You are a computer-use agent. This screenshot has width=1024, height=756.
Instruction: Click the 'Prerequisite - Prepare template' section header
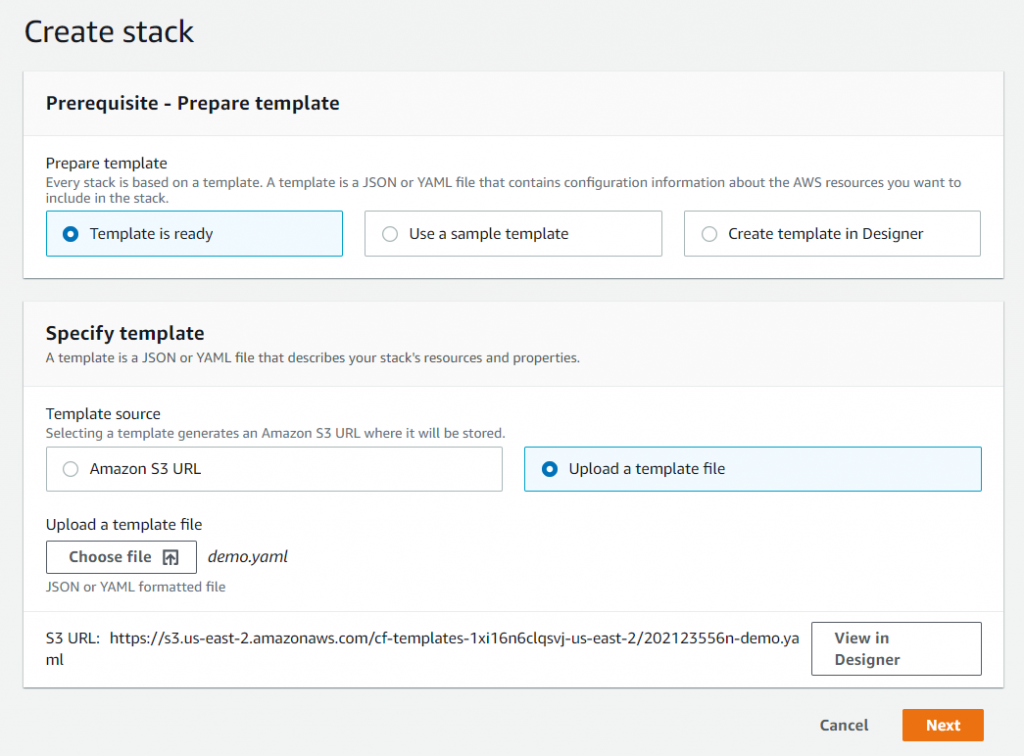click(x=193, y=103)
